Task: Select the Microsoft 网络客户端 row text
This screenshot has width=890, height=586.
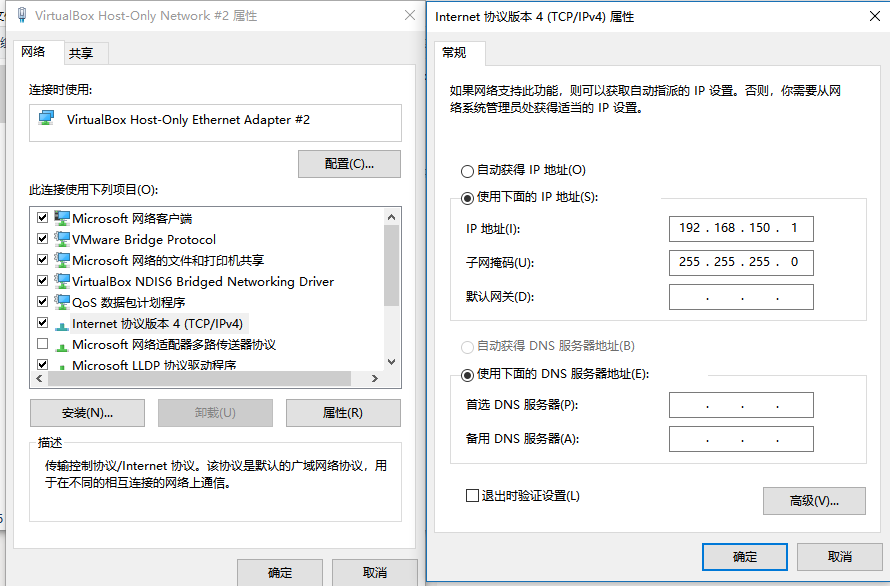Action: click(x=132, y=219)
